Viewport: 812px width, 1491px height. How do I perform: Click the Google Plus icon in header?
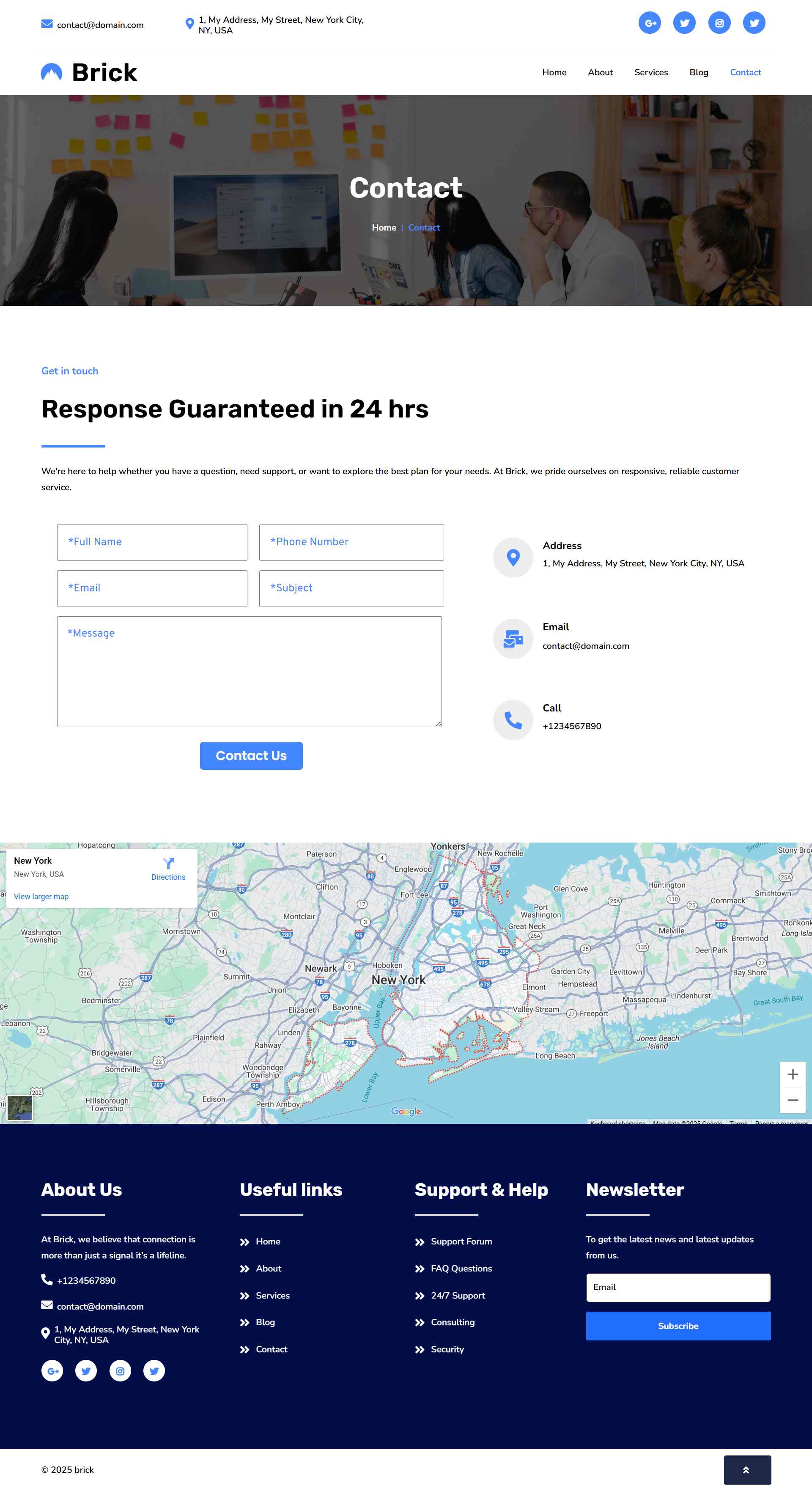click(649, 23)
